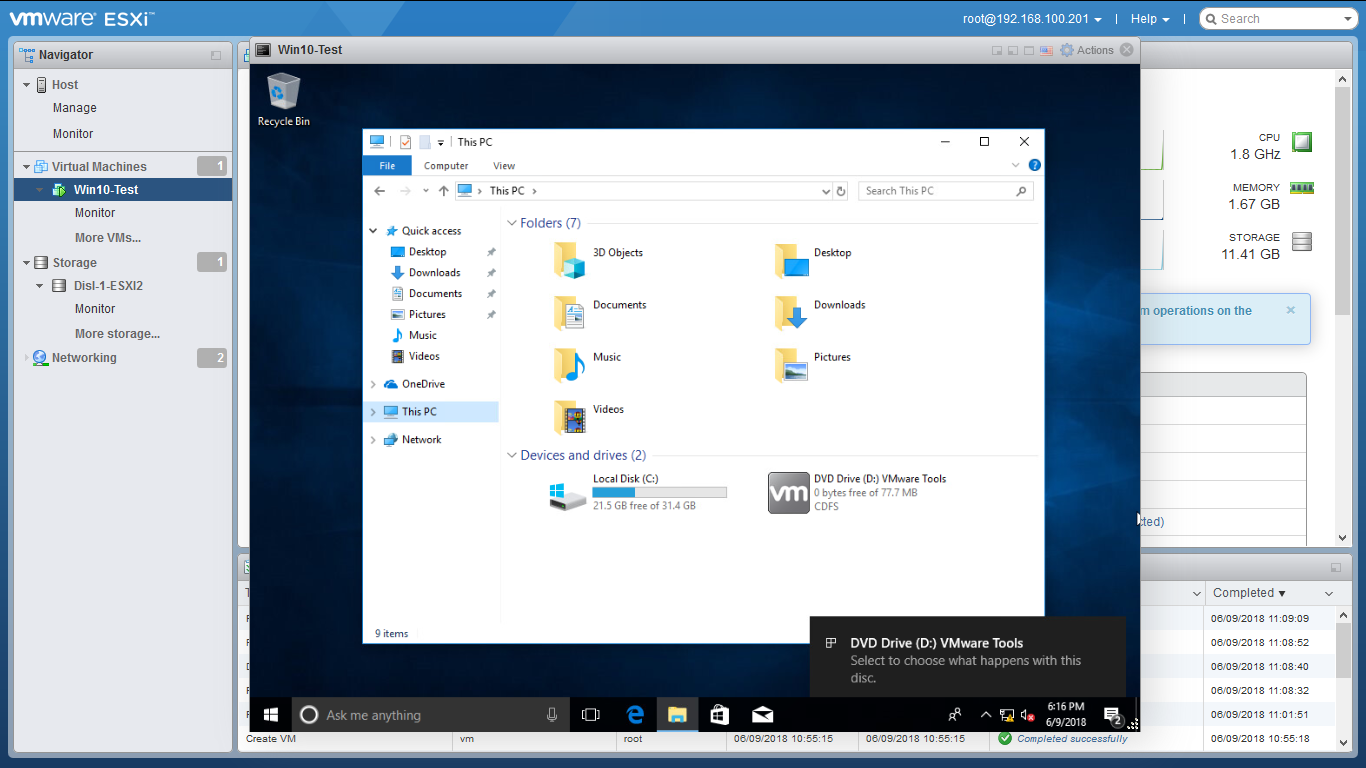Click the Explorer refresh button
The height and width of the screenshot is (768, 1366).
841,191
